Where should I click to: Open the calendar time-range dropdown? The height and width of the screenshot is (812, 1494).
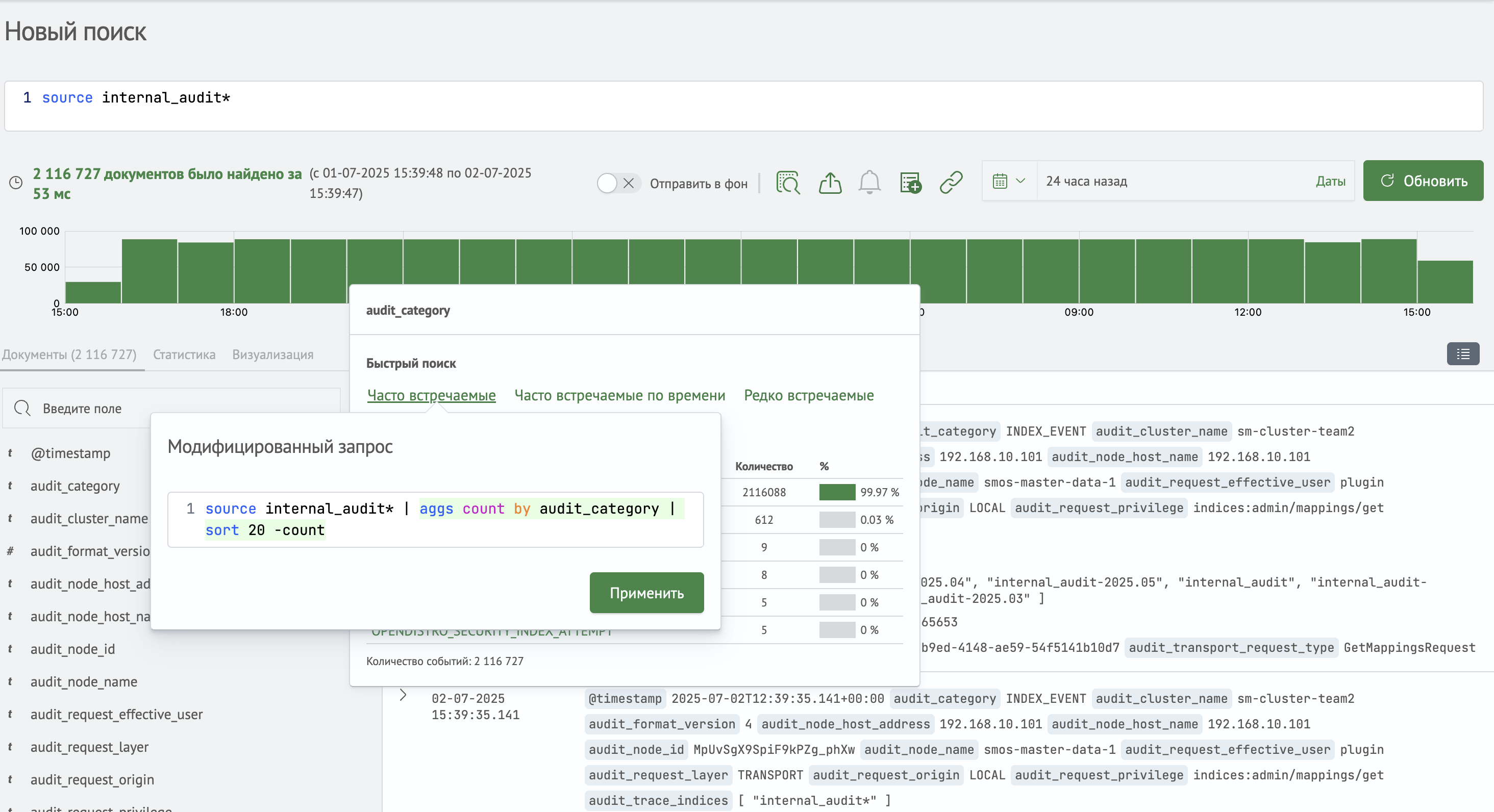tap(1009, 182)
